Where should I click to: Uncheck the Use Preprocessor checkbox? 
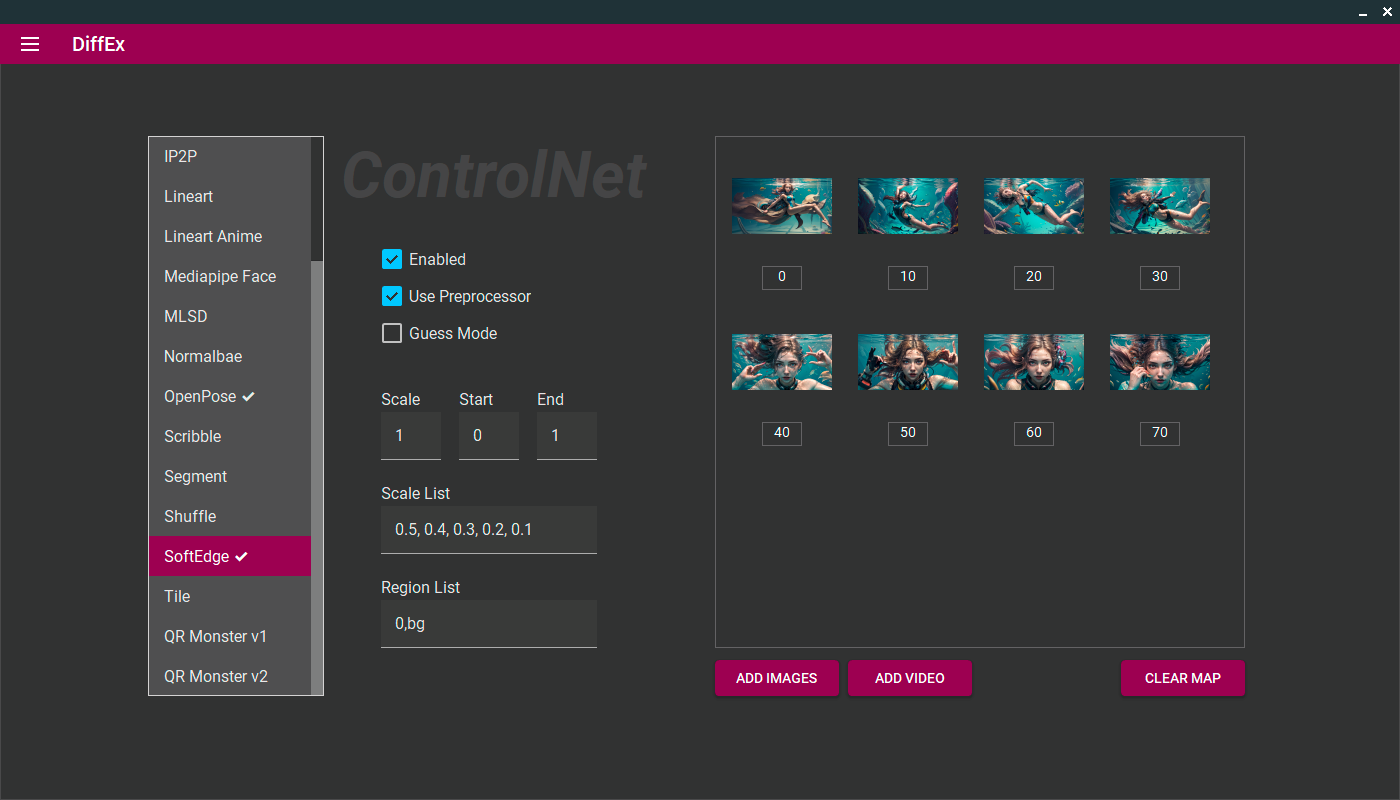pyautogui.click(x=392, y=296)
